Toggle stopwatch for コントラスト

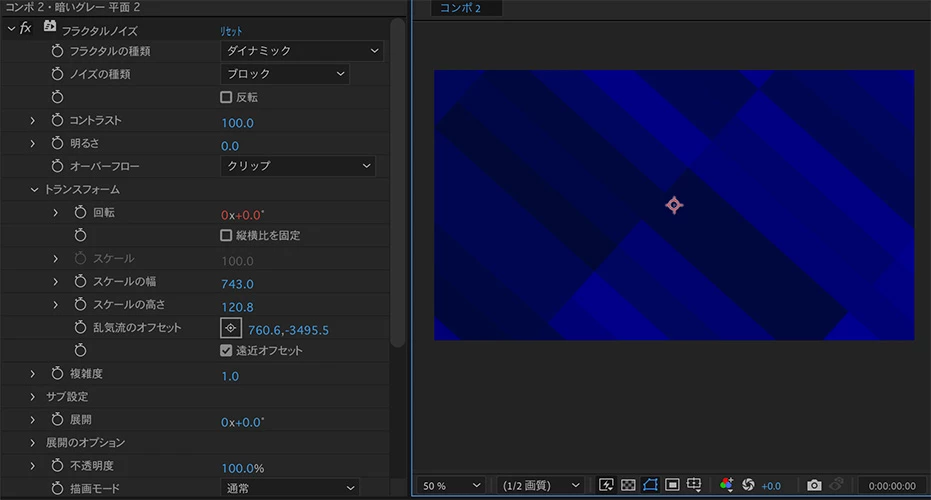pos(57,120)
